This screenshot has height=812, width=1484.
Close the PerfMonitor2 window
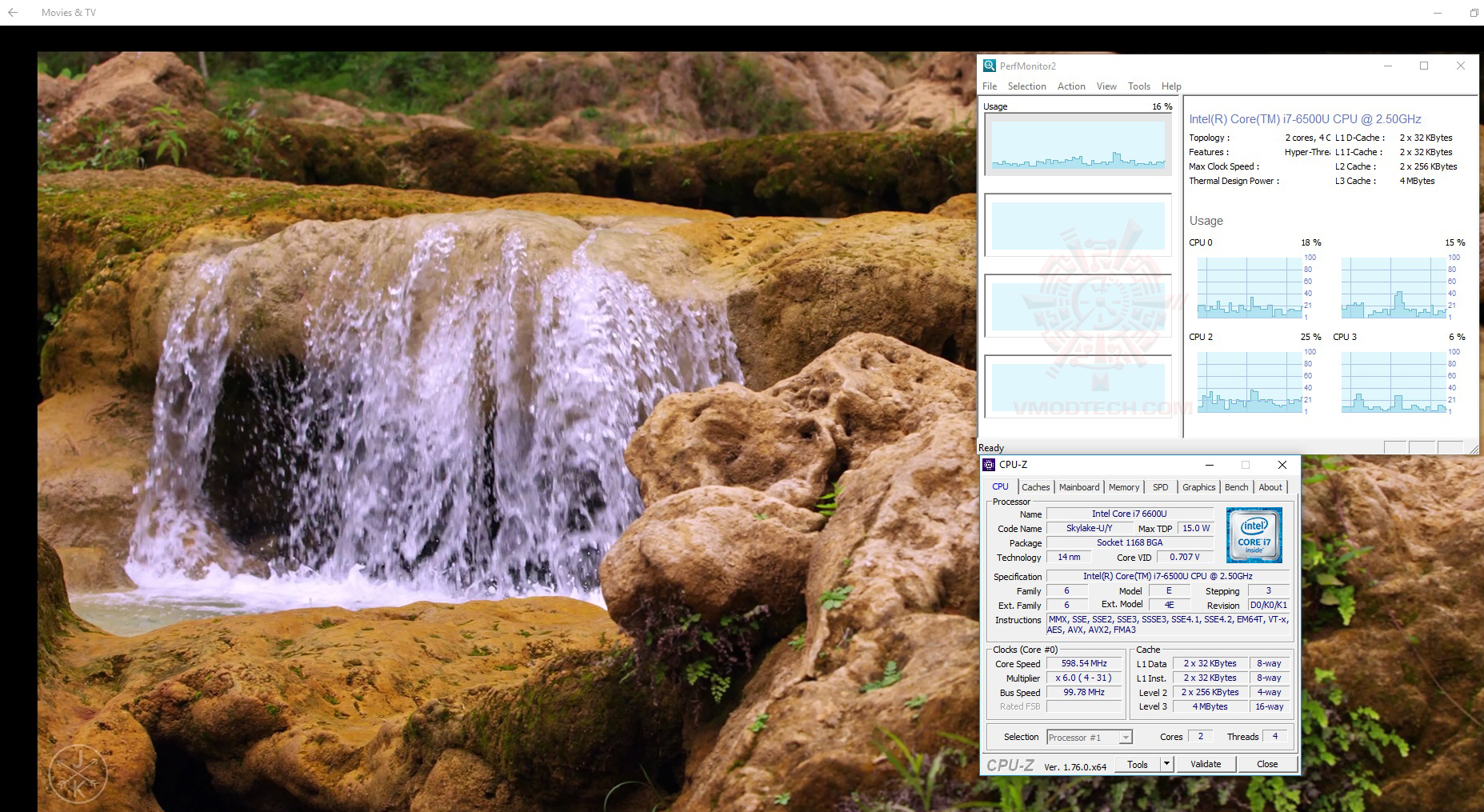[1461, 66]
